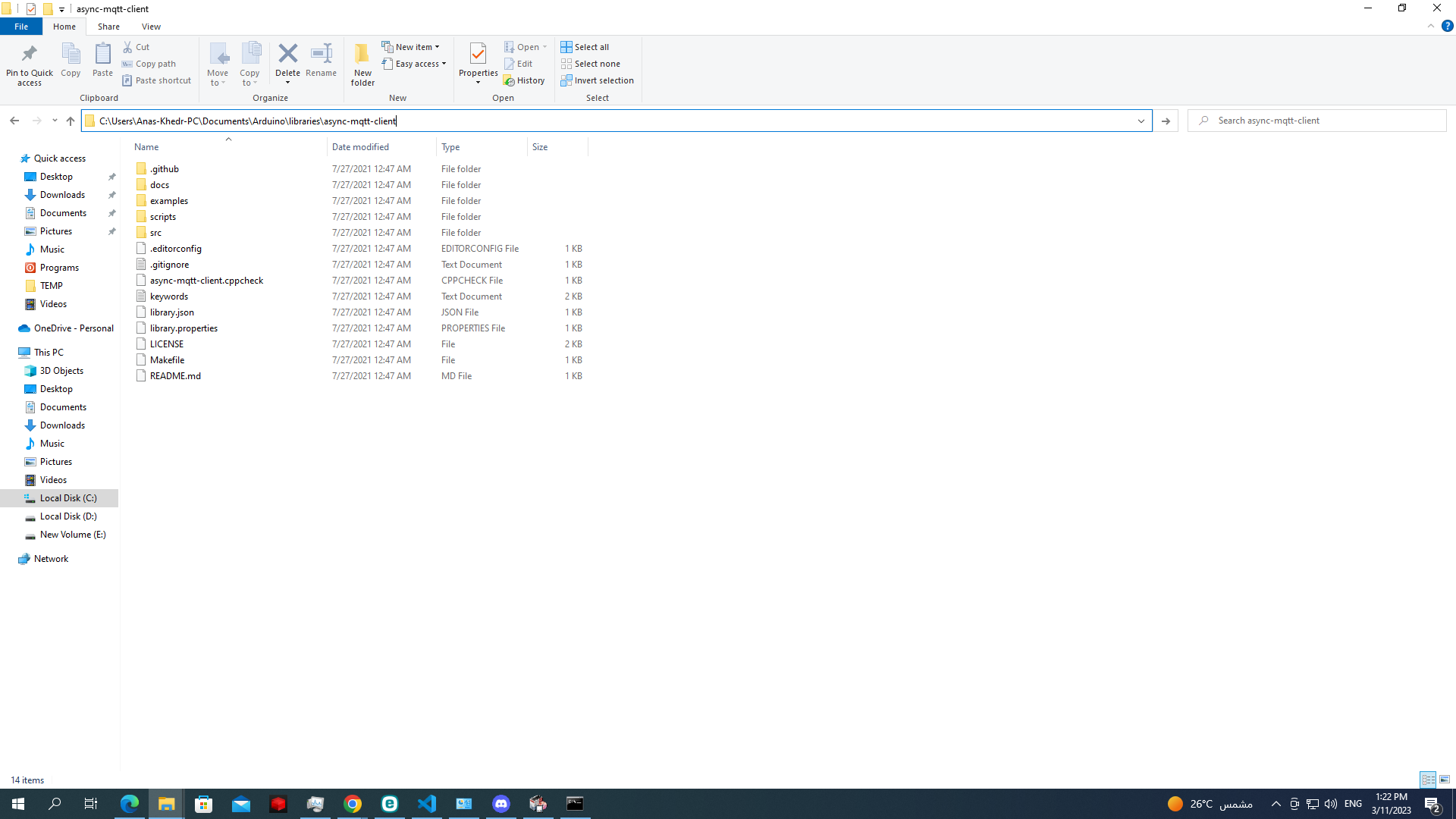1456x819 pixels.
Task: Open TEMP folder in Quick access
Action: point(51,286)
